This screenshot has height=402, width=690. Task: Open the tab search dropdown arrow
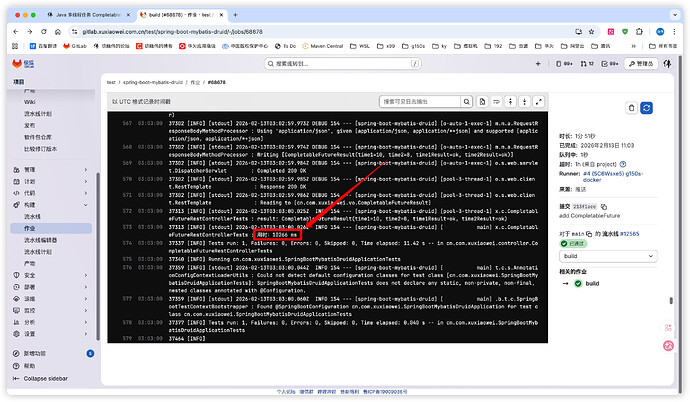click(675, 15)
